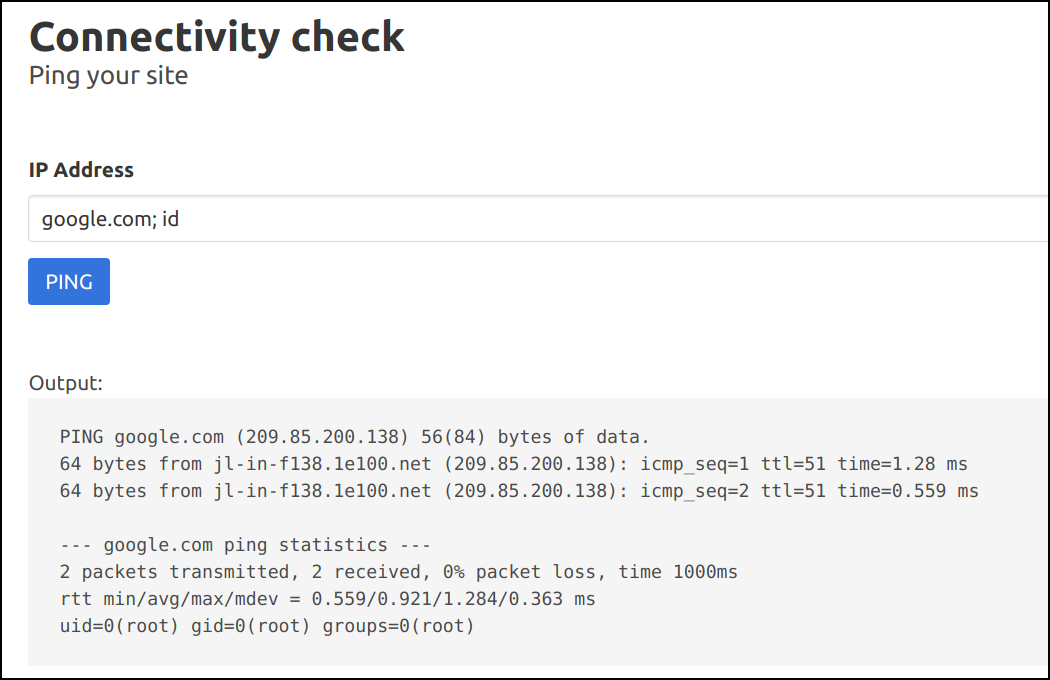Click the "Ping your site" subtitle
Screen dimensions: 1050x680
coord(107,75)
